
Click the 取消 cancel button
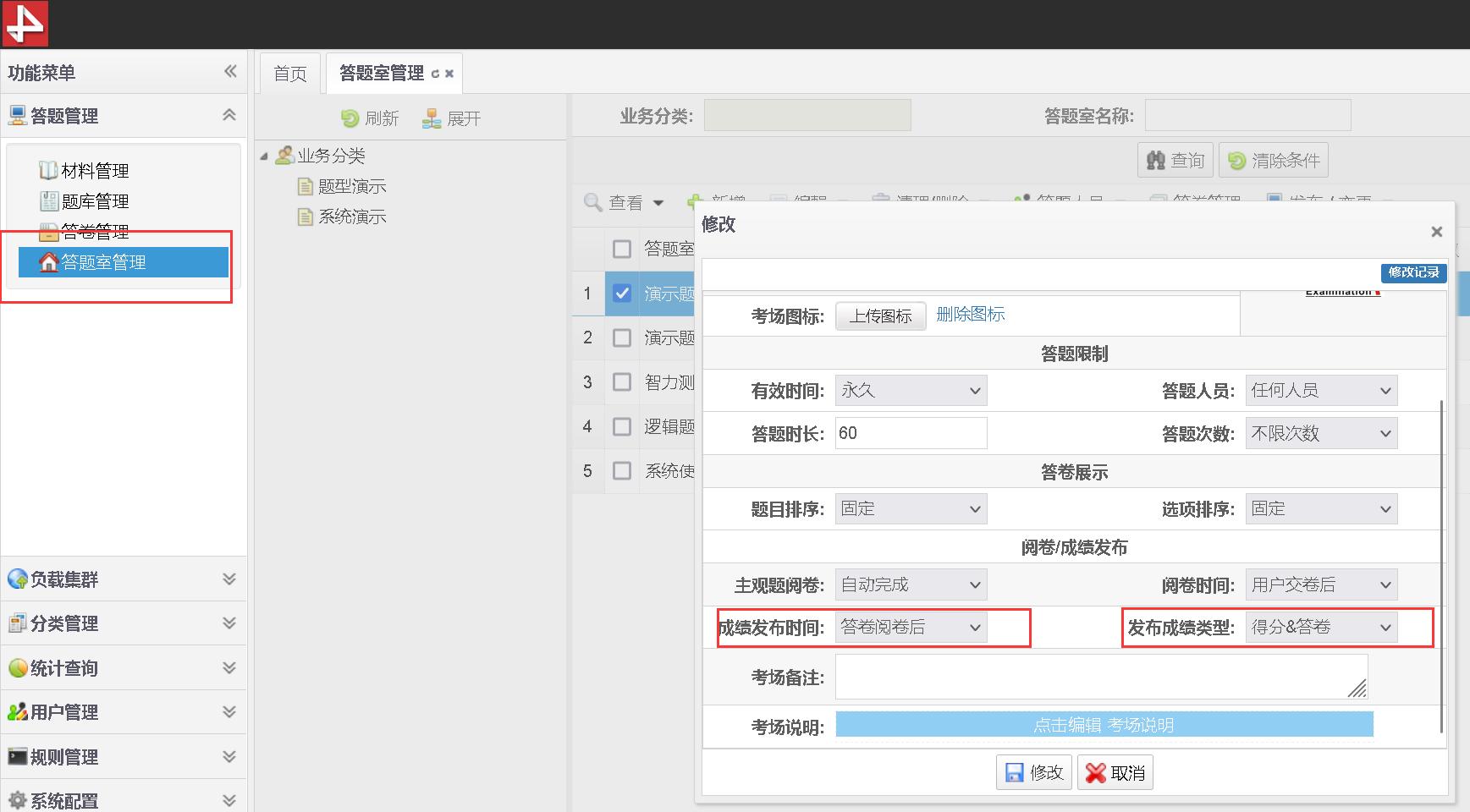click(1115, 772)
